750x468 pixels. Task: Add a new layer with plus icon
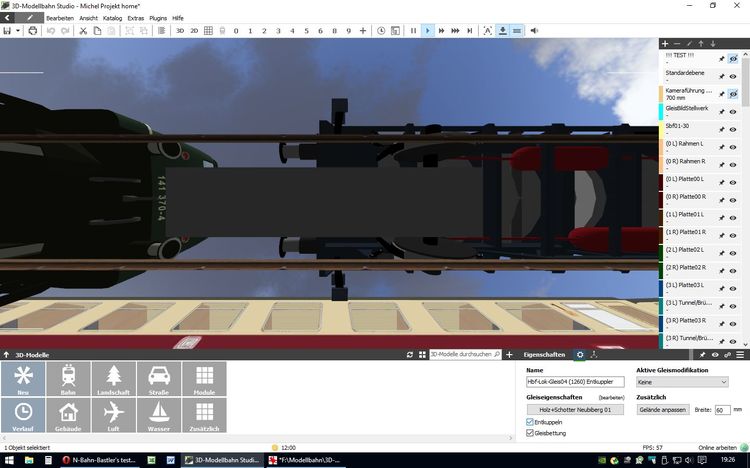[665, 44]
